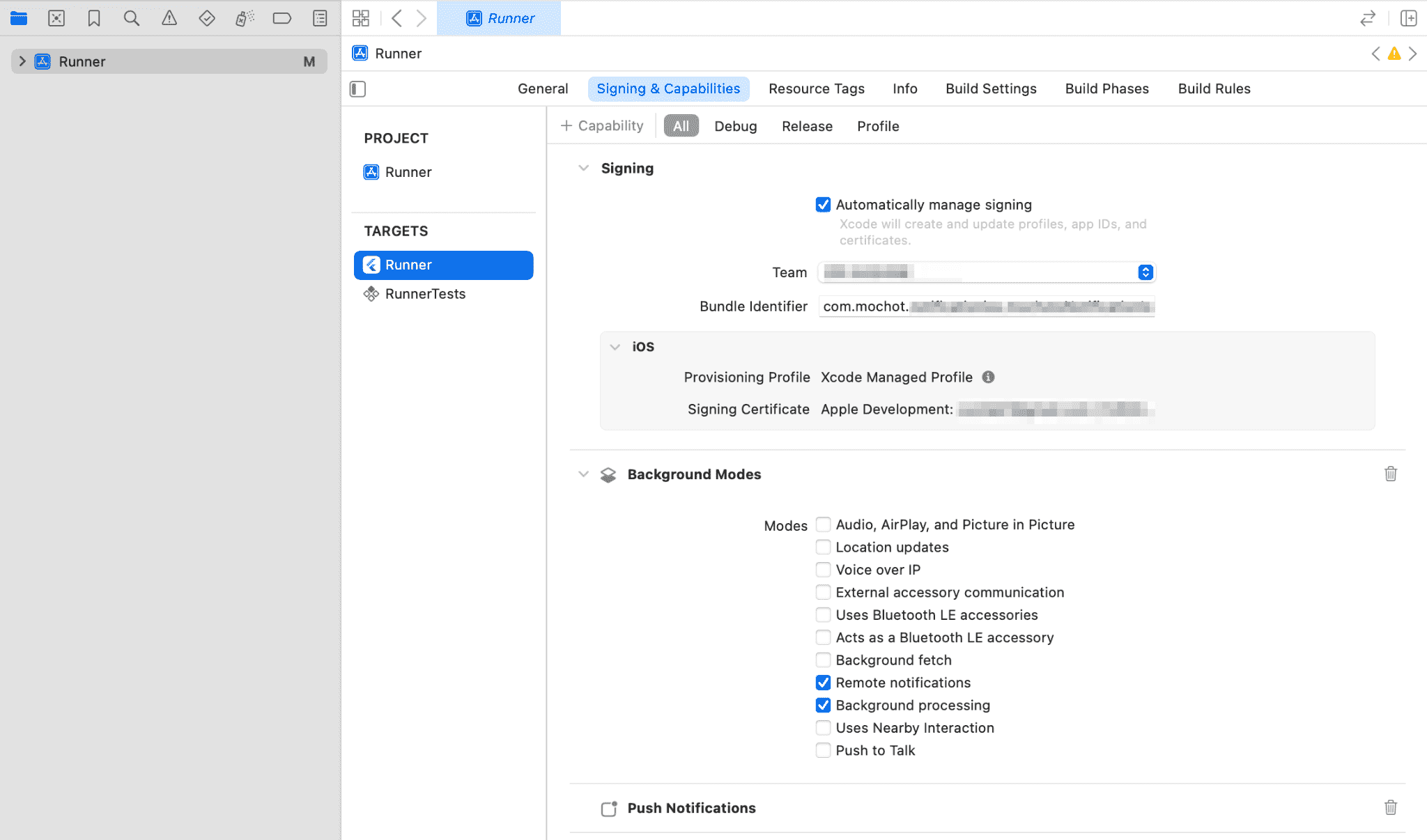Open the Find navigator magnifier icon
This screenshot has width=1427, height=840.
click(x=132, y=18)
